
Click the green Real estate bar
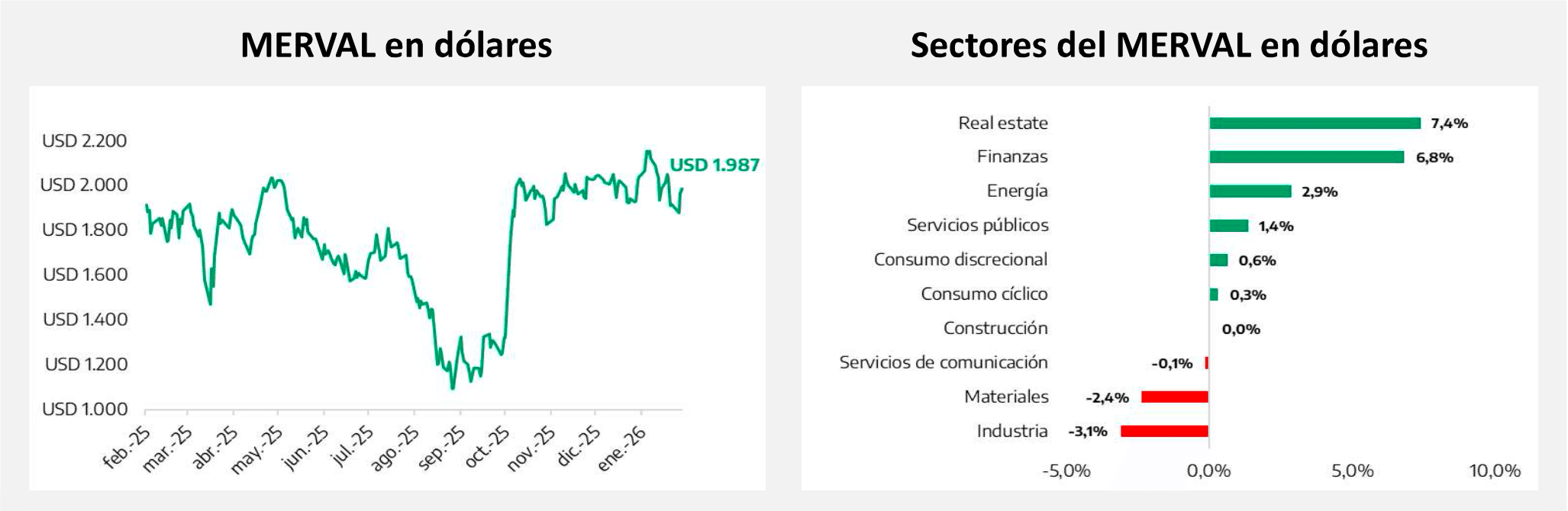point(1315,124)
